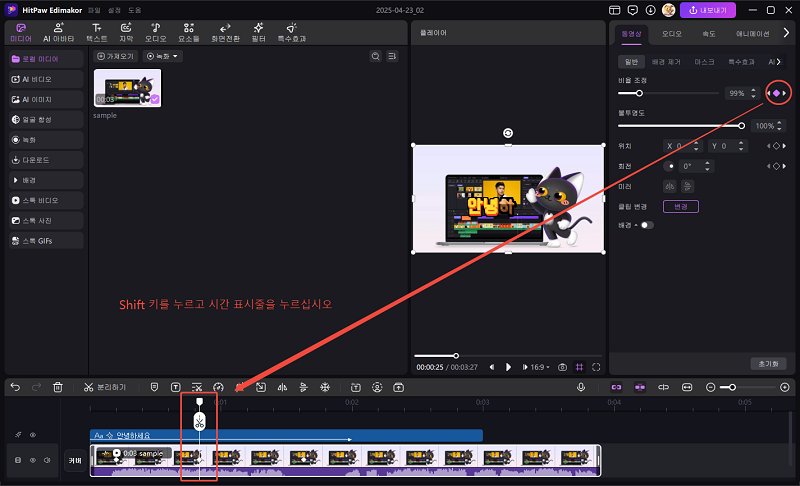Mute the video track audio

(x=47, y=460)
